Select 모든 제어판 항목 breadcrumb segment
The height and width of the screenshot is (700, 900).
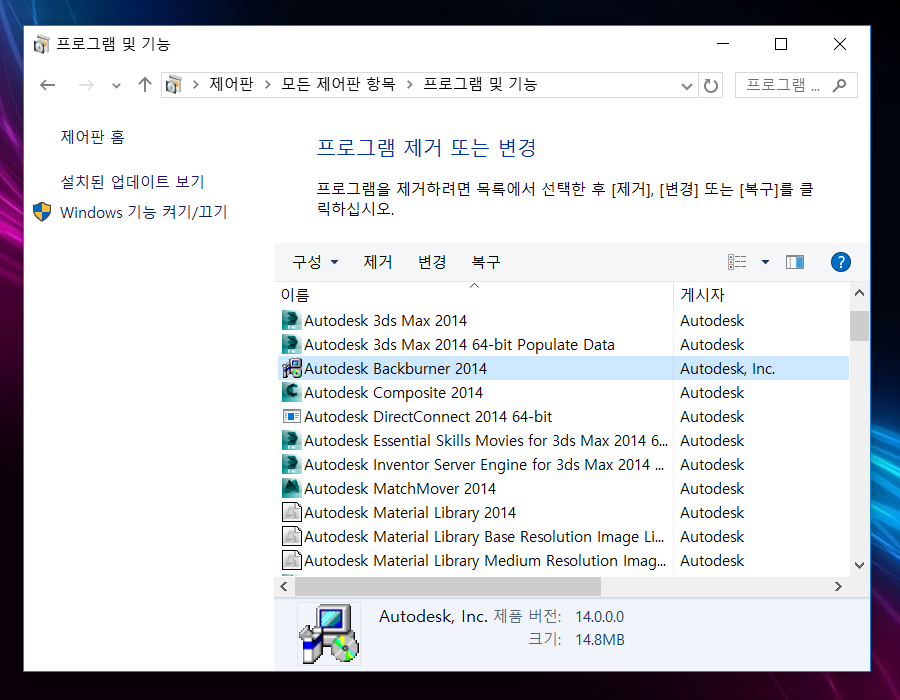click(x=338, y=84)
